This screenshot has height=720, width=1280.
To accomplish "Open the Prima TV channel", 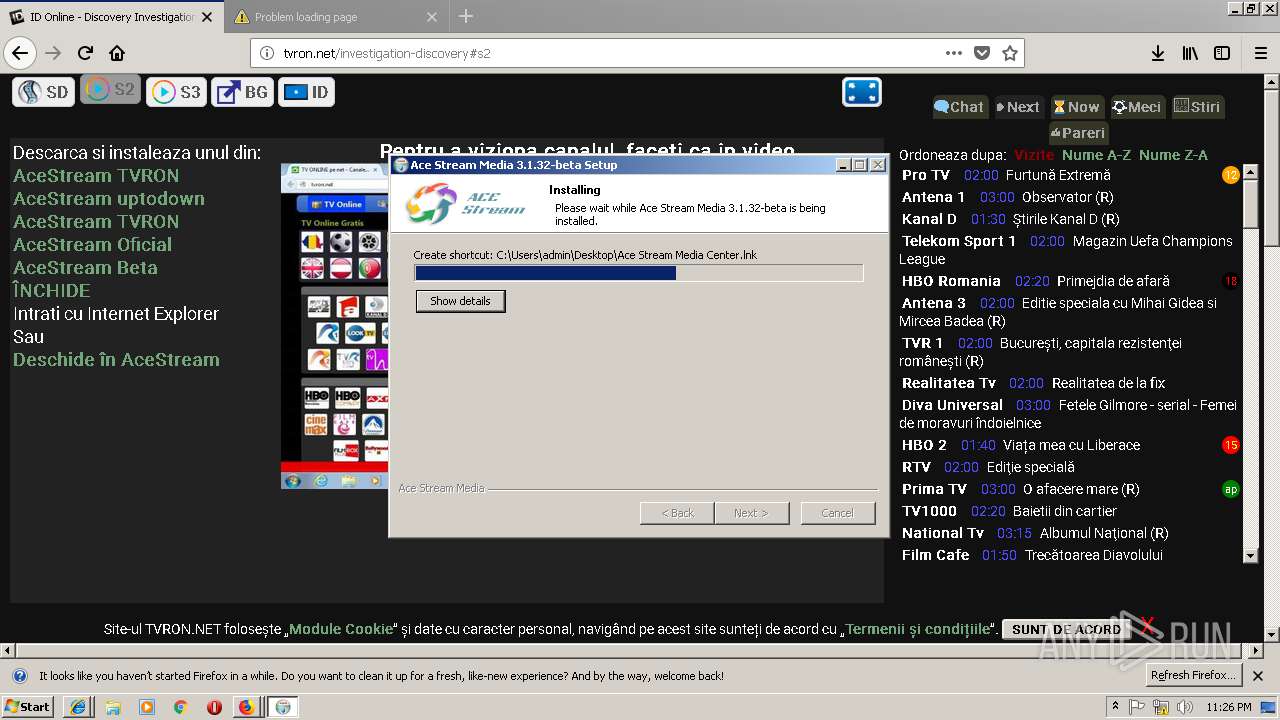I will (x=934, y=489).
